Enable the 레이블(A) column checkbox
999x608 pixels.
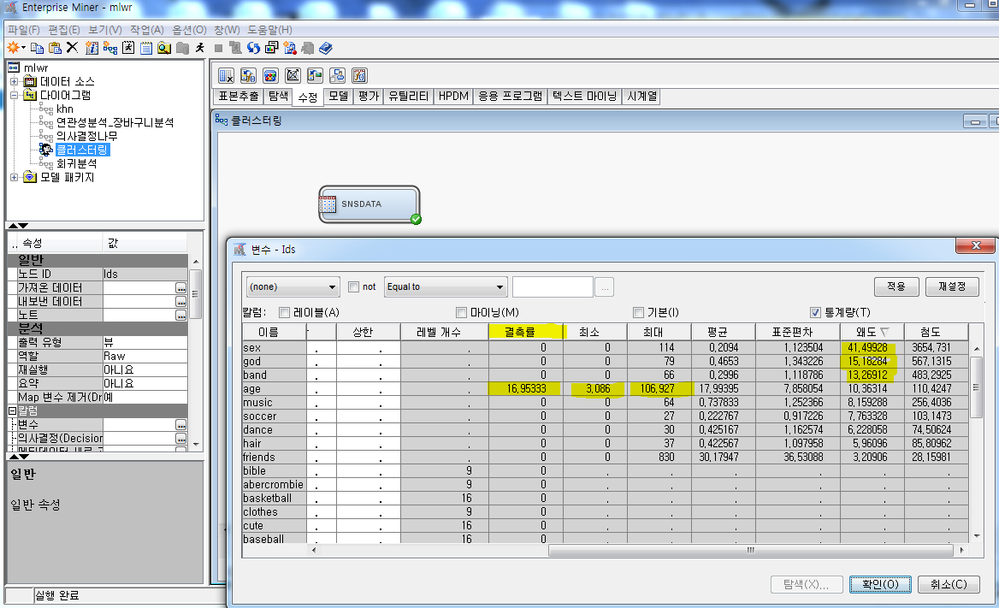(284, 312)
